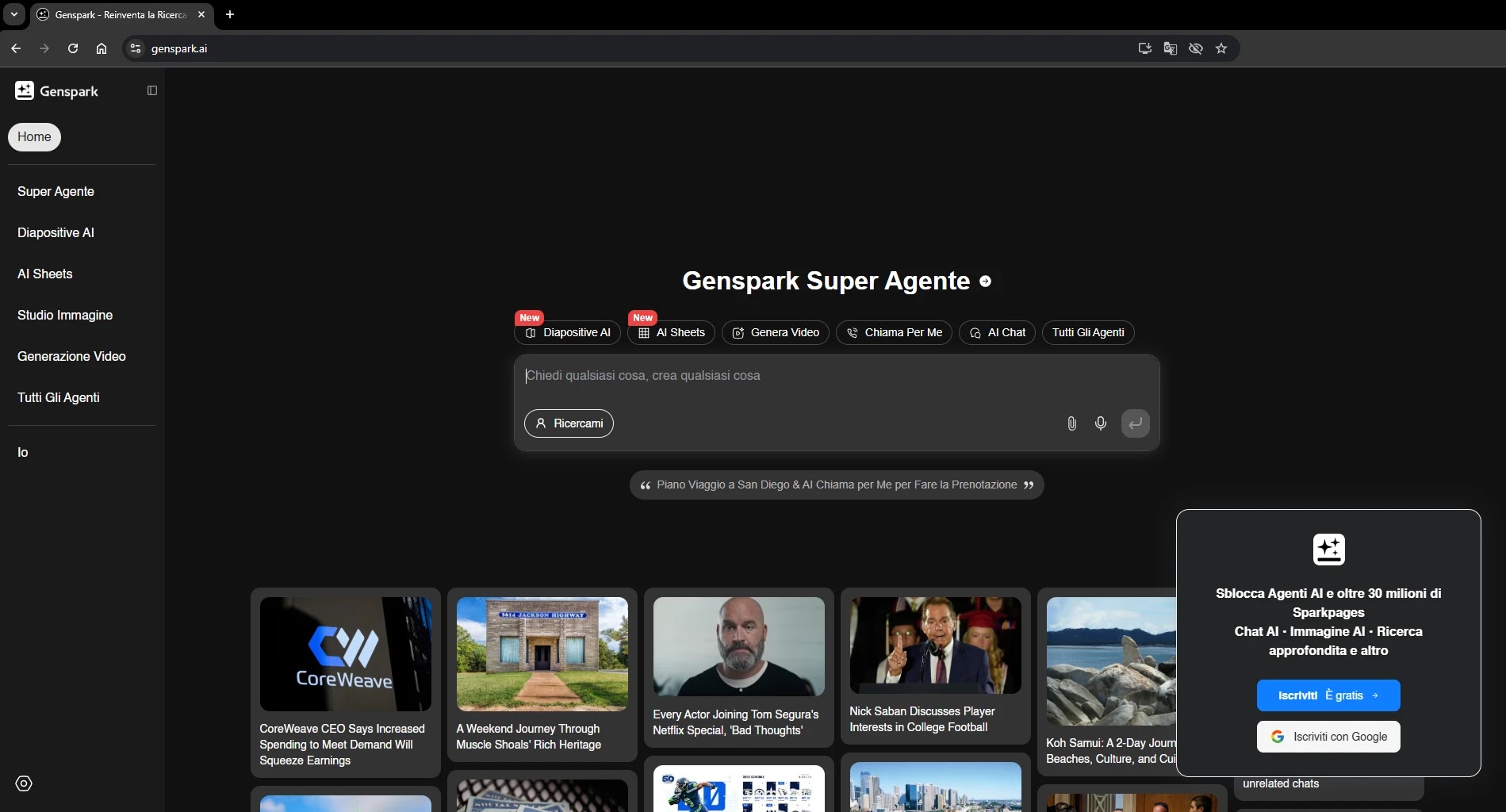Open AI Sheets in sidebar
The height and width of the screenshot is (812, 1506).
[44, 274]
